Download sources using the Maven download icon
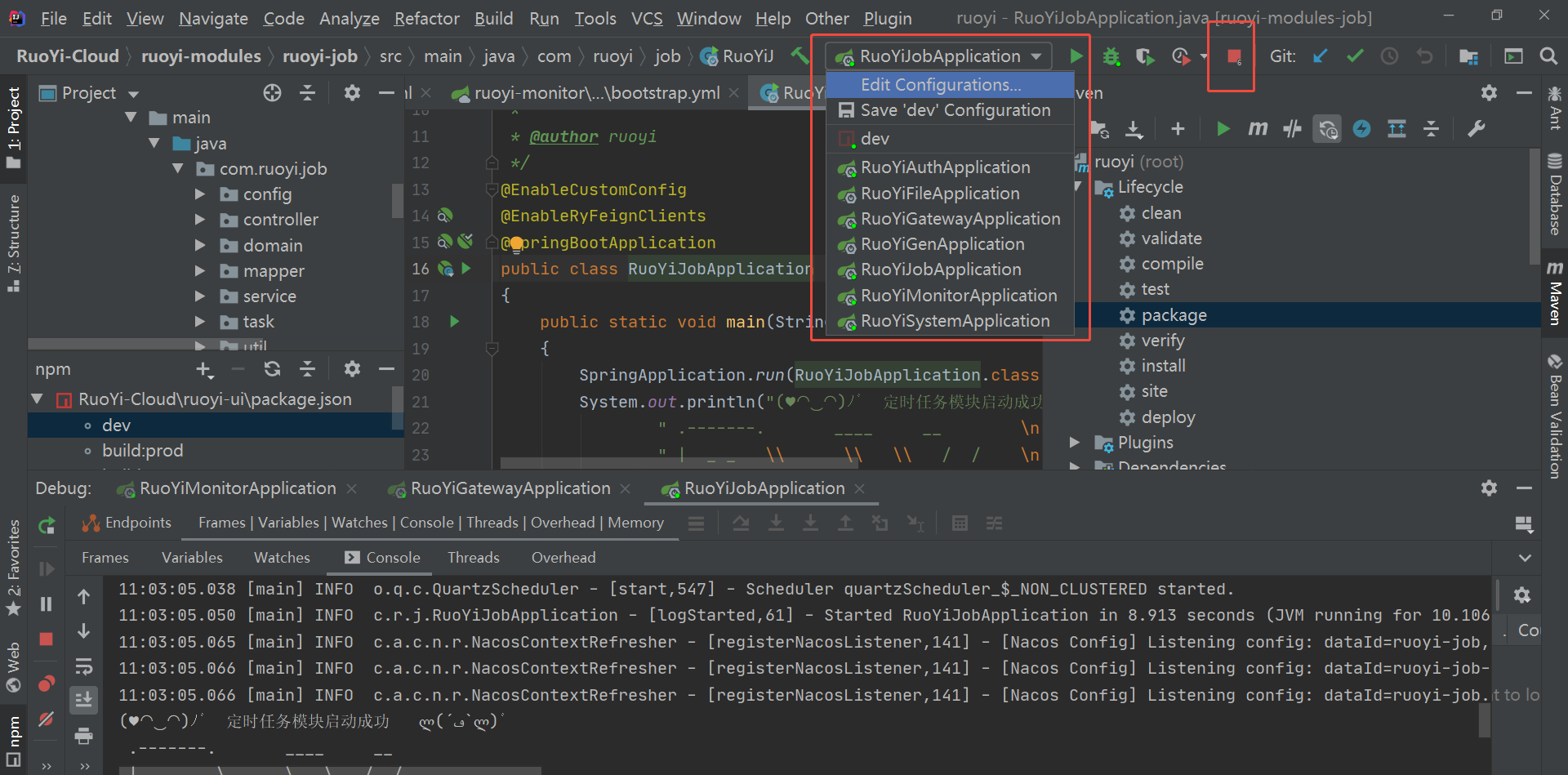1568x775 pixels. coord(1134,129)
